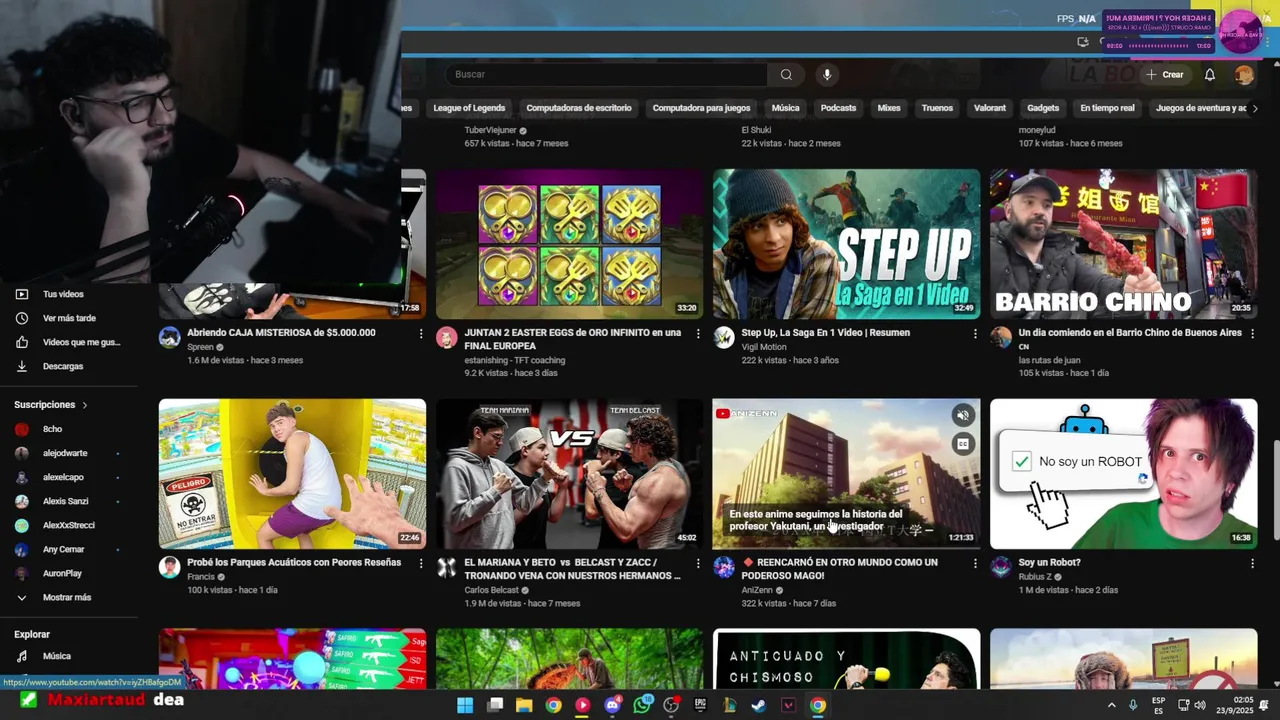
Task: Open Descargas in sidebar
Action: (x=63, y=366)
